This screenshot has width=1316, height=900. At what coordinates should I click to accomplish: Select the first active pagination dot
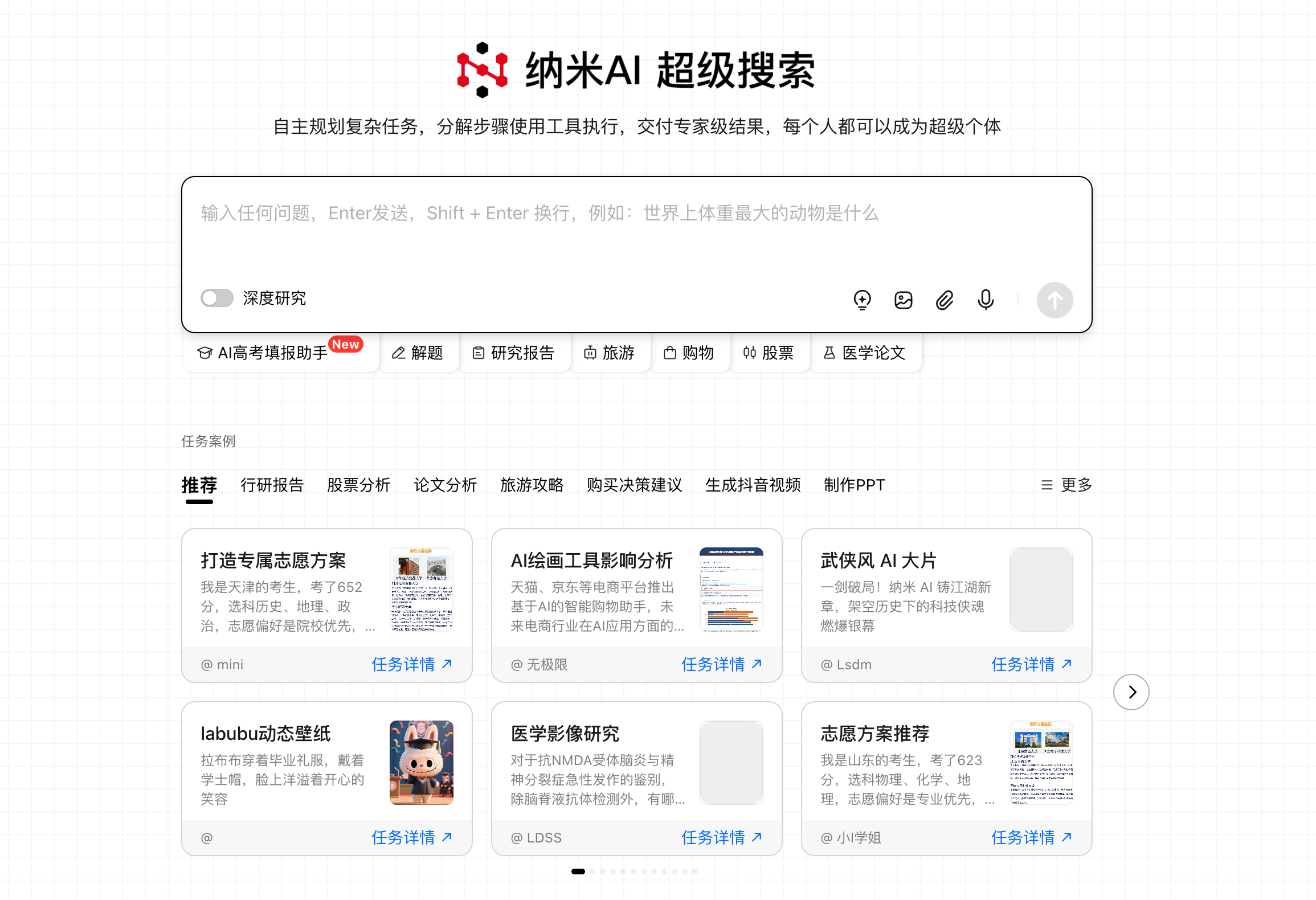pyautogui.click(x=578, y=872)
